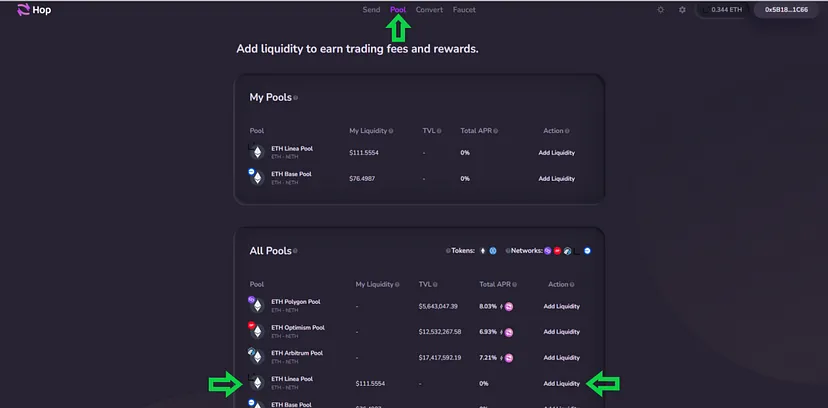Image resolution: width=828 pixels, height=408 pixels.
Task: Toggle the light/dark theme sun icon
Action: click(x=660, y=10)
